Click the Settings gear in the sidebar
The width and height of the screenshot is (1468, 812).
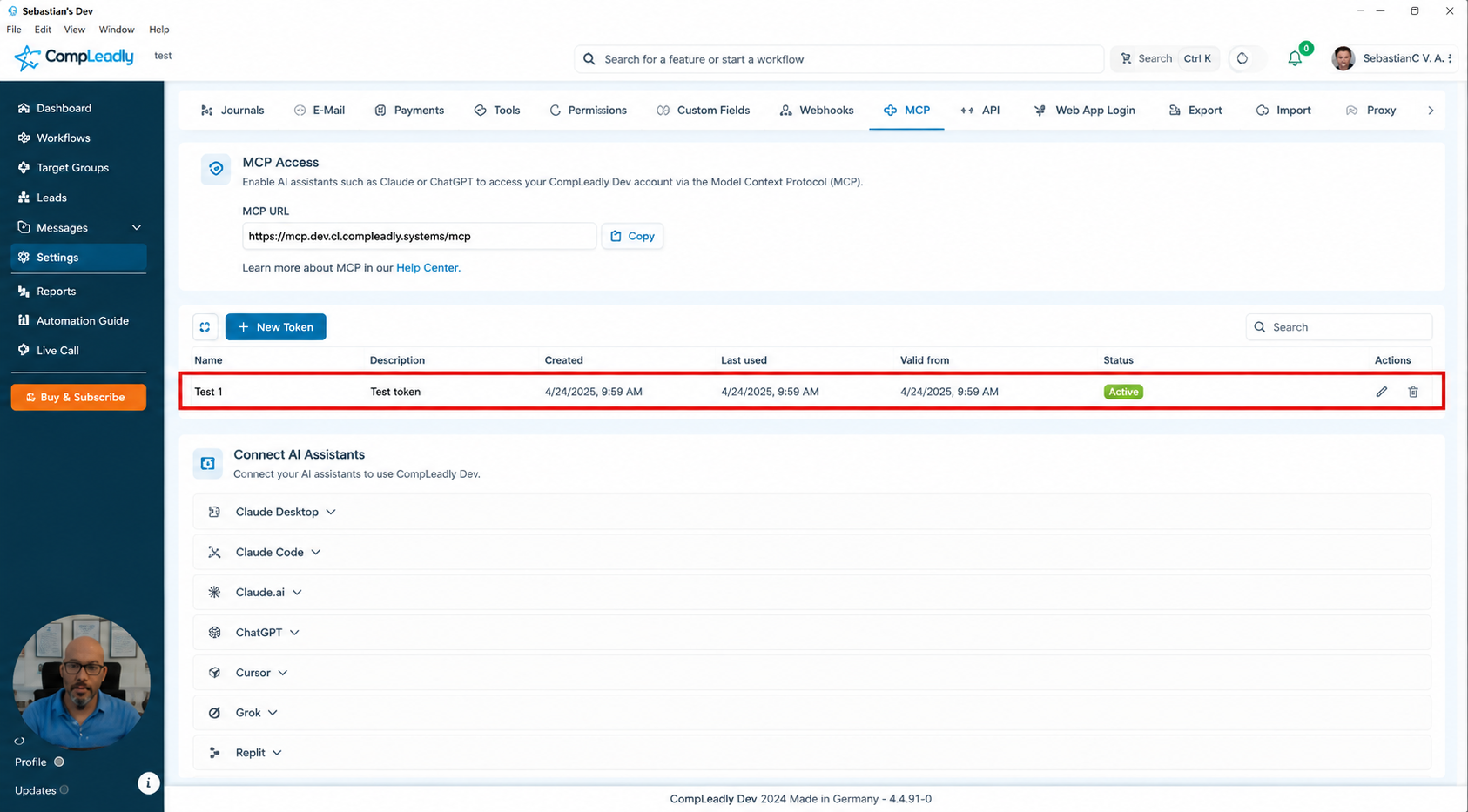[24, 258]
